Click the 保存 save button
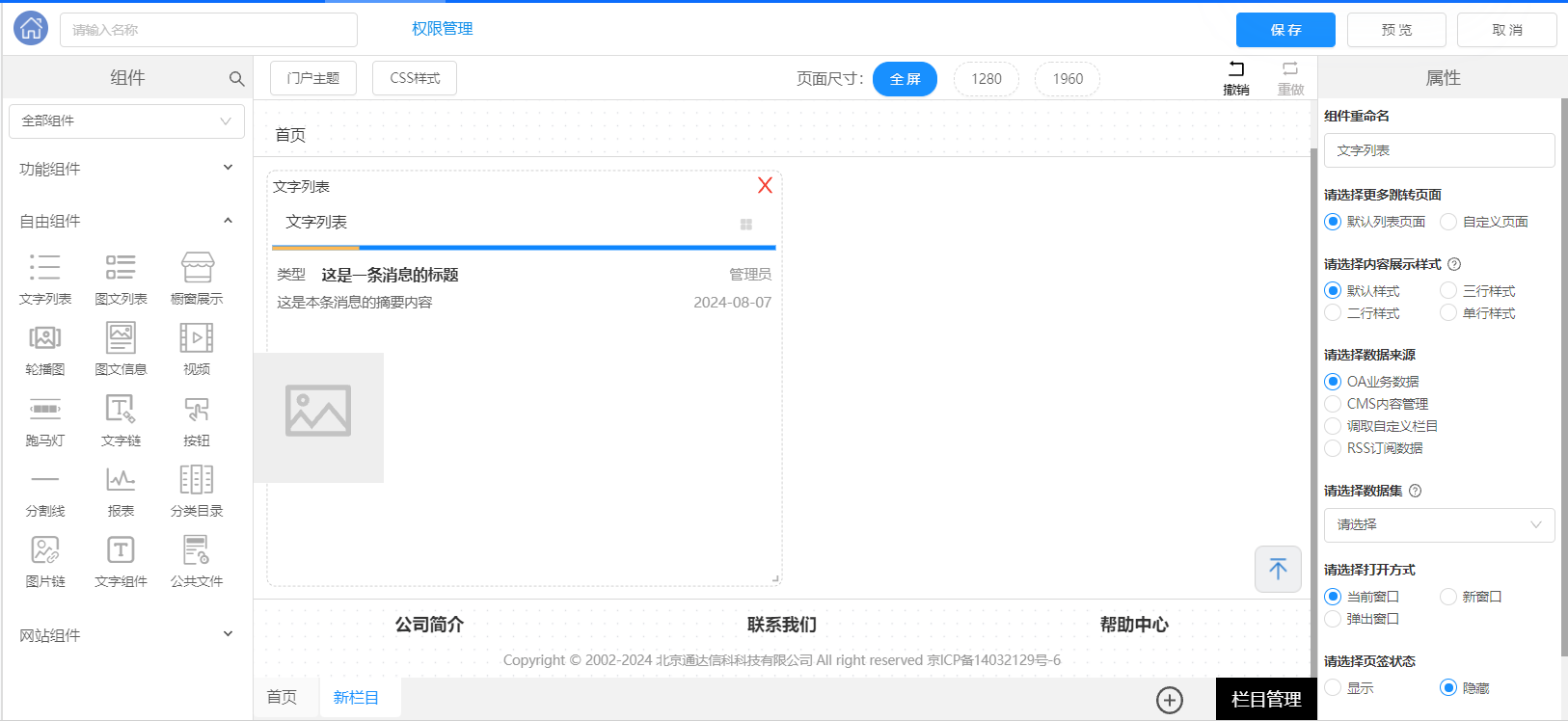Image resolution: width=1568 pixels, height=721 pixels. (x=1285, y=30)
